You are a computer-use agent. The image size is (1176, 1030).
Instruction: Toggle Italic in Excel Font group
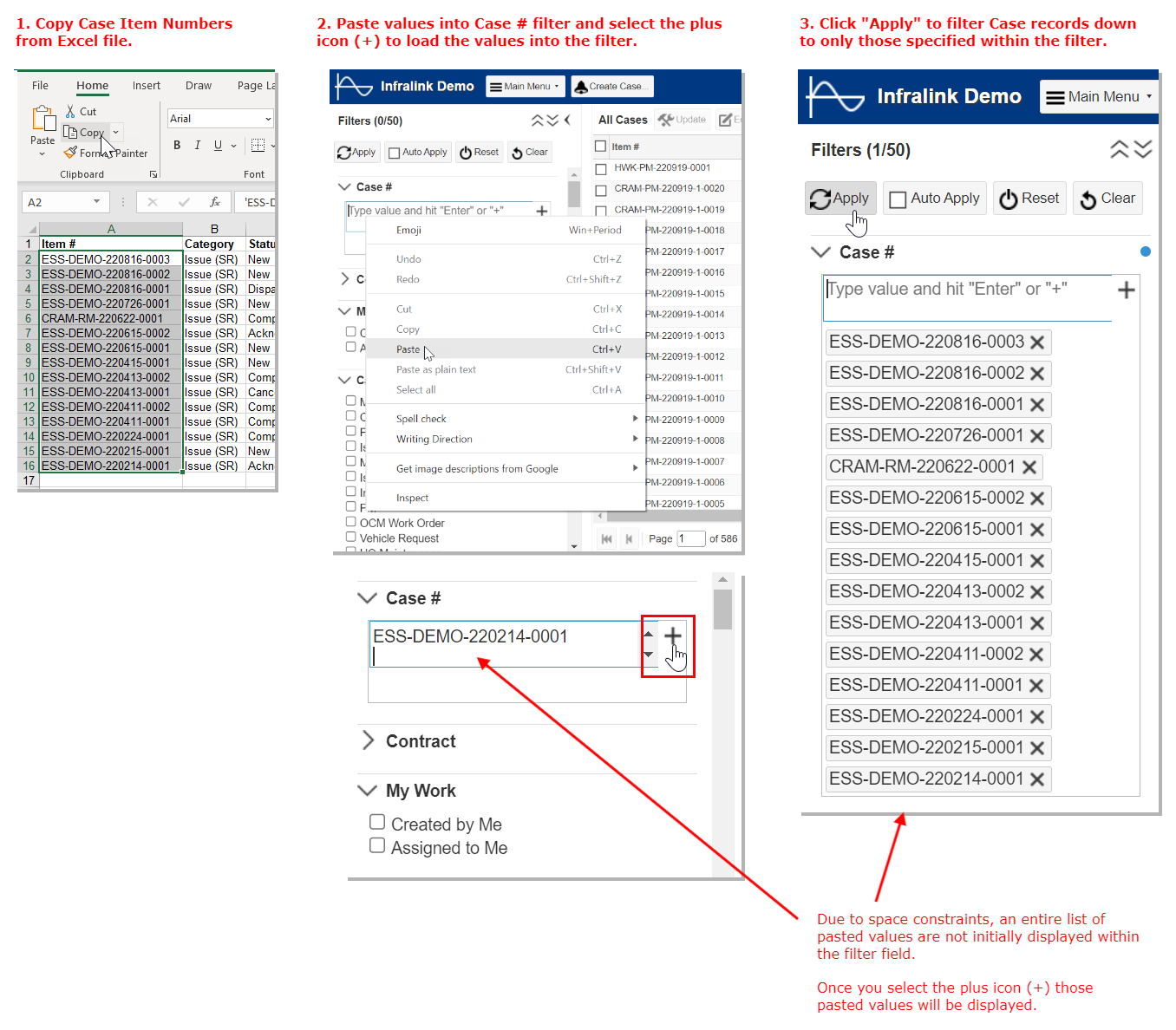click(x=198, y=146)
